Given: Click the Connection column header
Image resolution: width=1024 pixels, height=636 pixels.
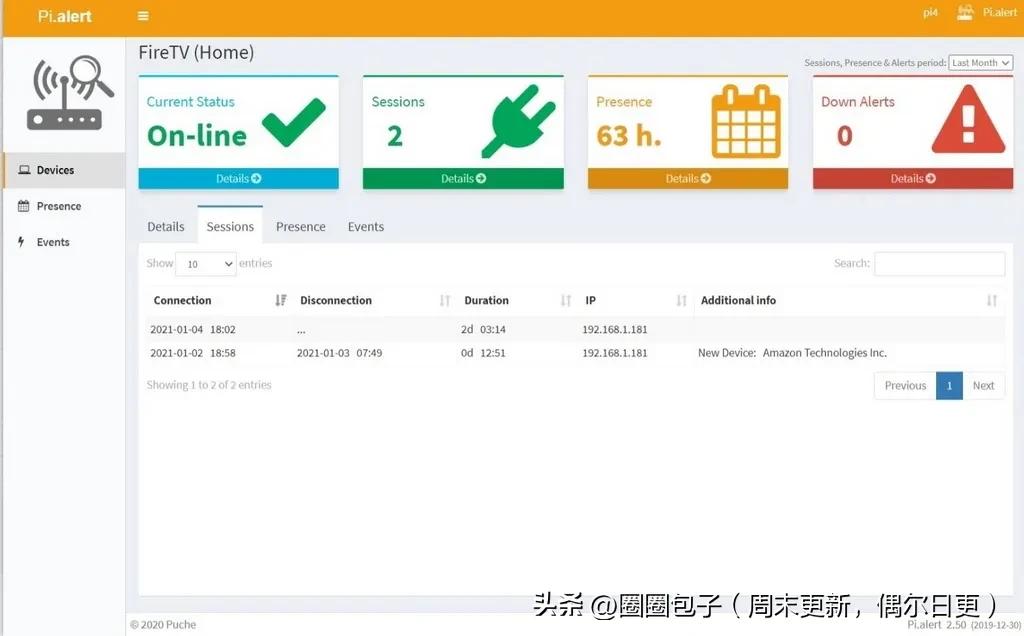Looking at the screenshot, I should pyautogui.click(x=182, y=300).
